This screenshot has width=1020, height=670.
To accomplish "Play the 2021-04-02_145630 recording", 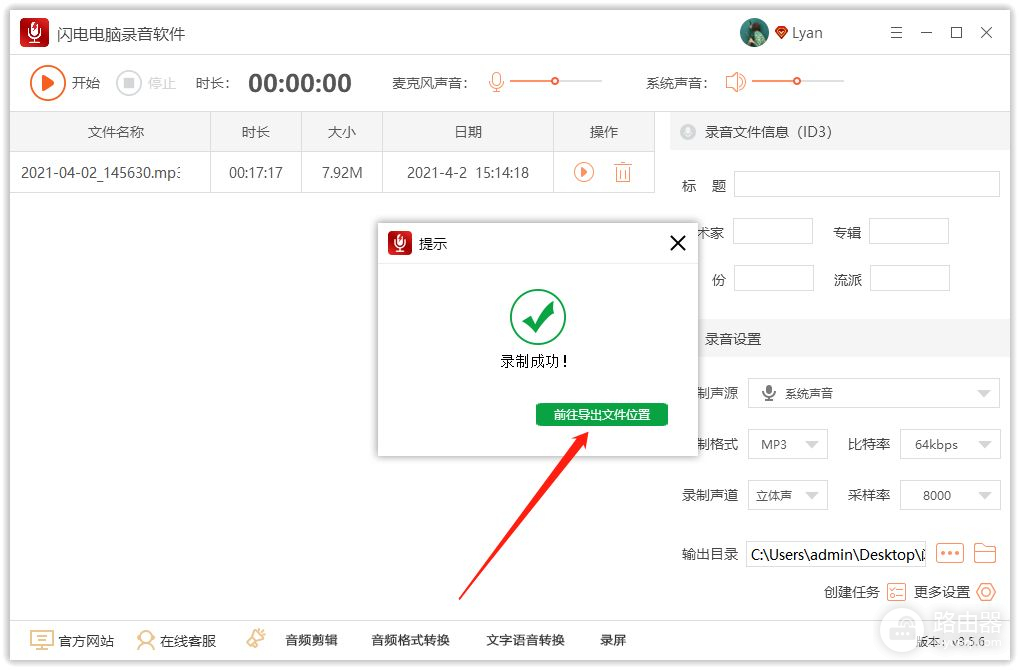I will point(584,172).
